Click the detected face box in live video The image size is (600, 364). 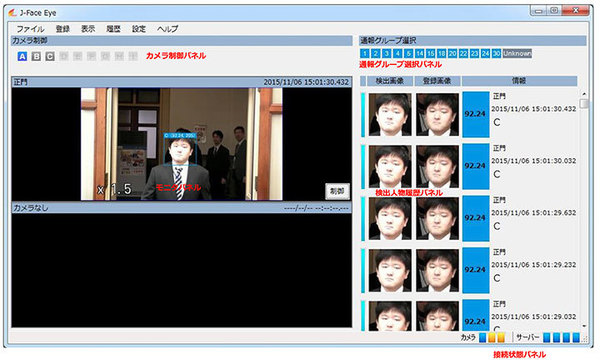(180, 150)
